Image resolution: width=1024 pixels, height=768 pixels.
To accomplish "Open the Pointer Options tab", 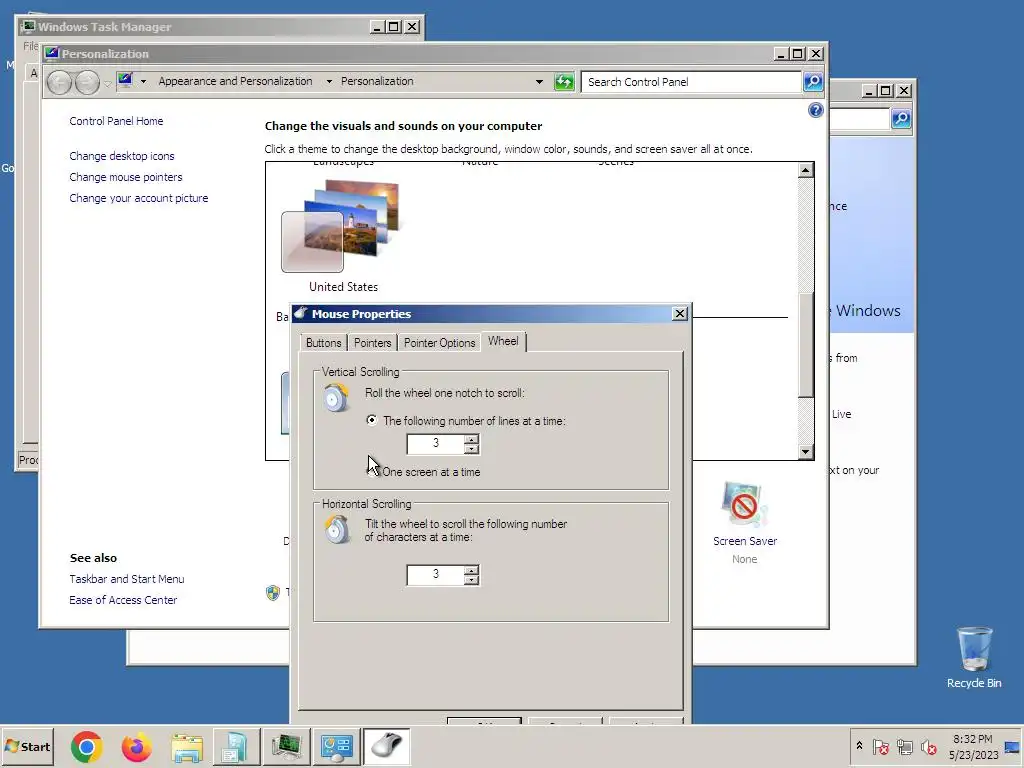I will [440, 343].
